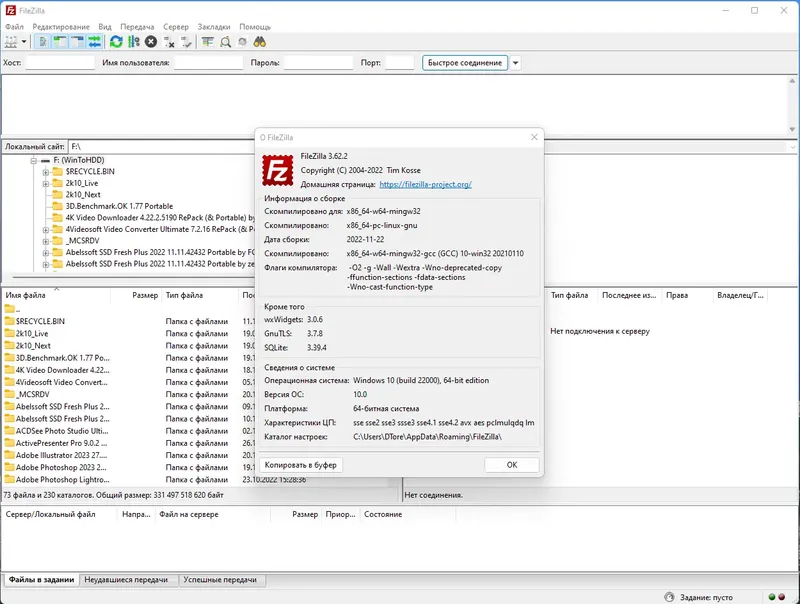Image resolution: width=800 pixels, height=604 pixels.
Task: Click the Локальный сайт path field
Action: click(x=161, y=146)
